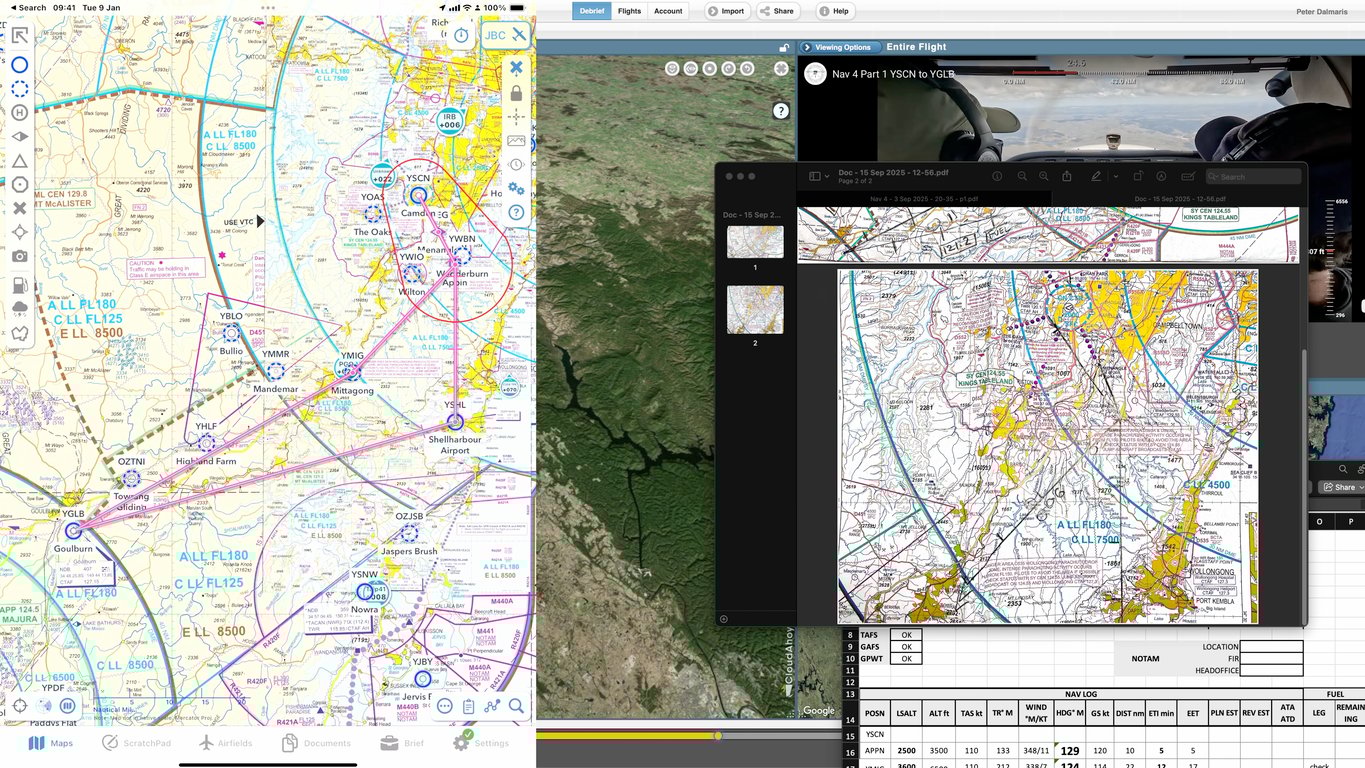Toggle the map lock padlock
The height and width of the screenshot is (768, 1365).
516,92
